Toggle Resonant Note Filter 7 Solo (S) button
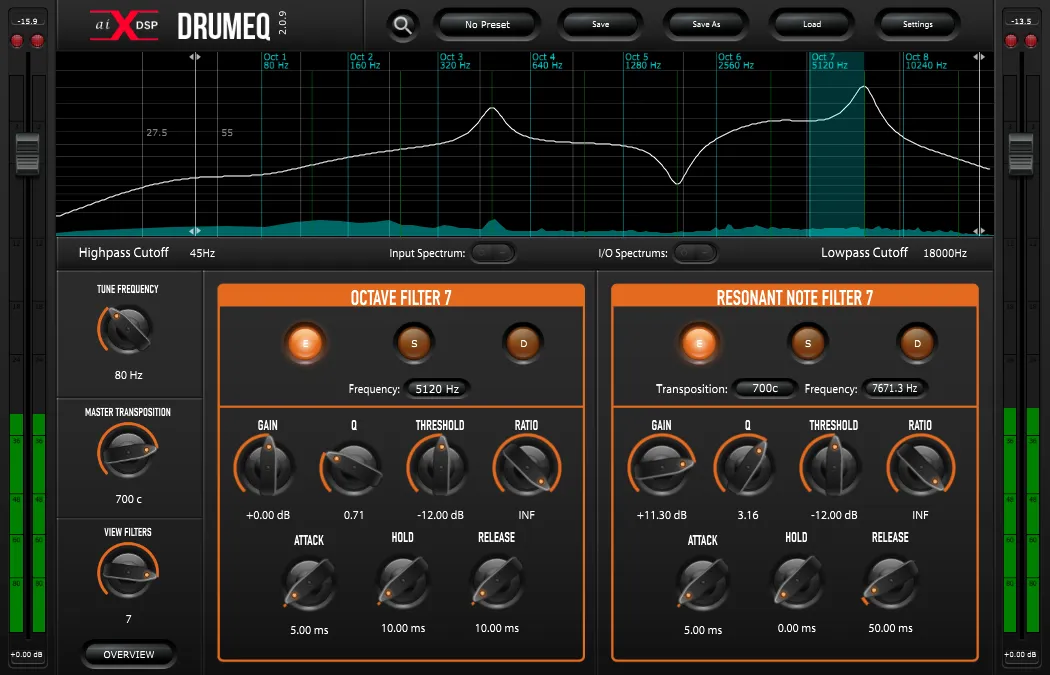 coord(808,344)
